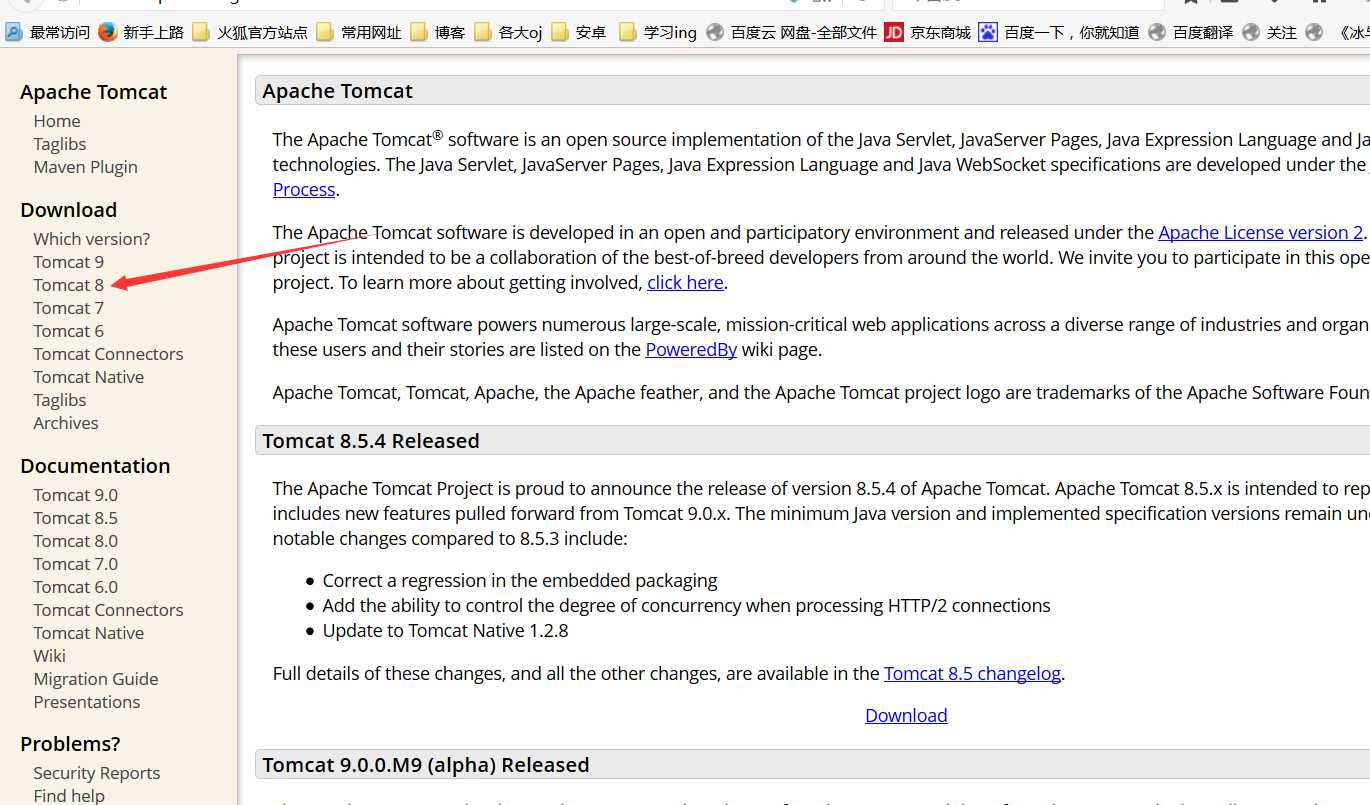Open Security Reports under Problems?
The image size is (1370, 805).
coord(97,773)
